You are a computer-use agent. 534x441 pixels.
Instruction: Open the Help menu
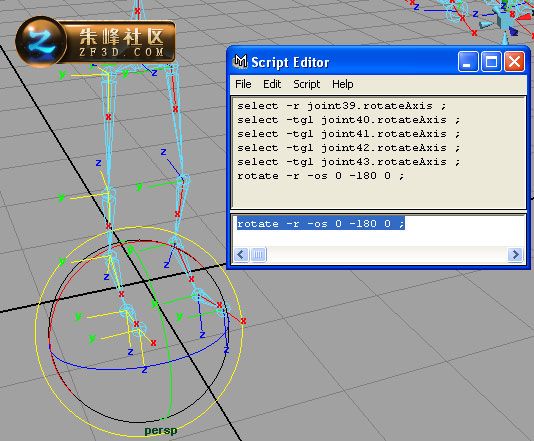point(343,84)
